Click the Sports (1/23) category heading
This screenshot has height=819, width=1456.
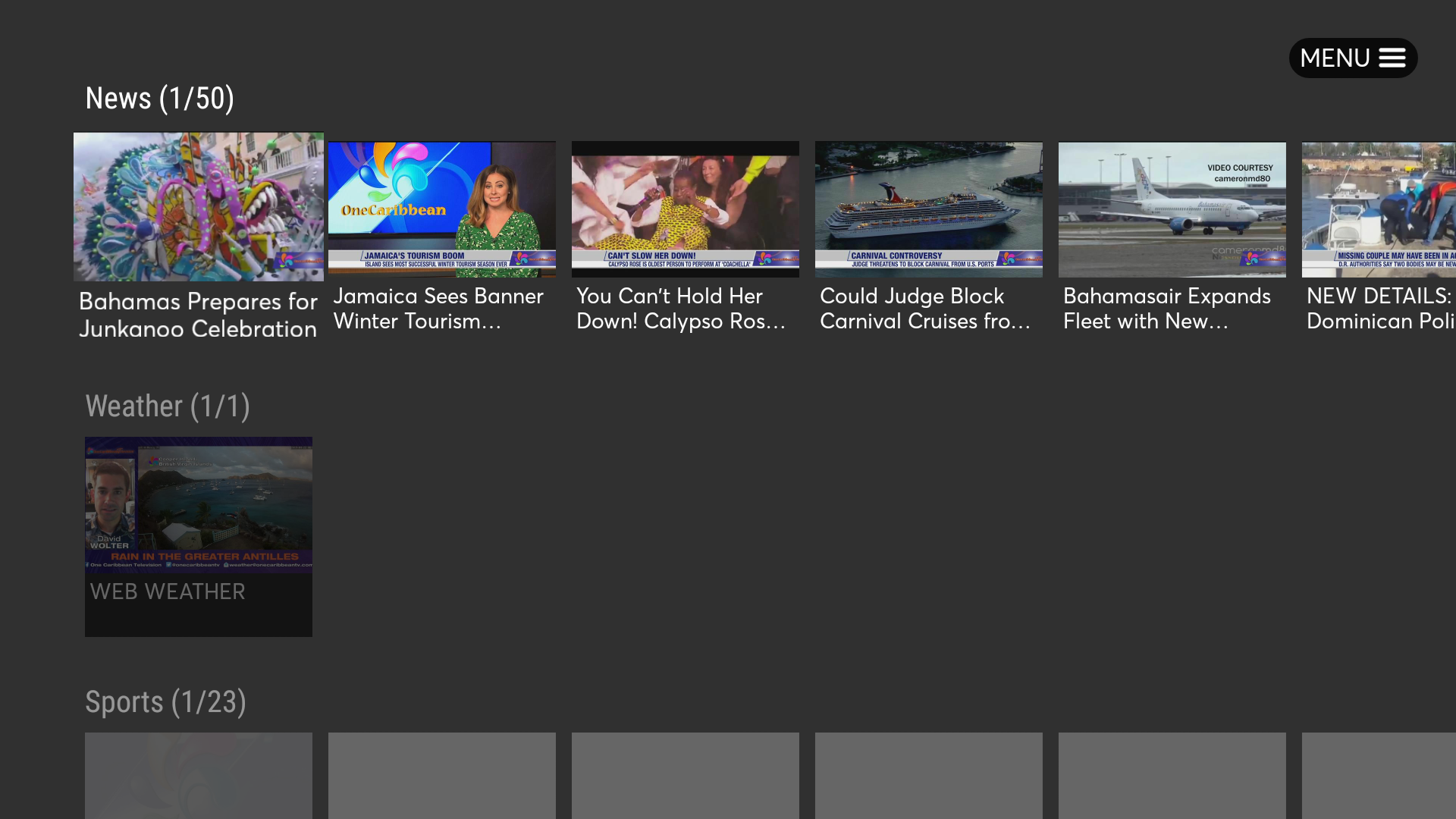point(165,702)
